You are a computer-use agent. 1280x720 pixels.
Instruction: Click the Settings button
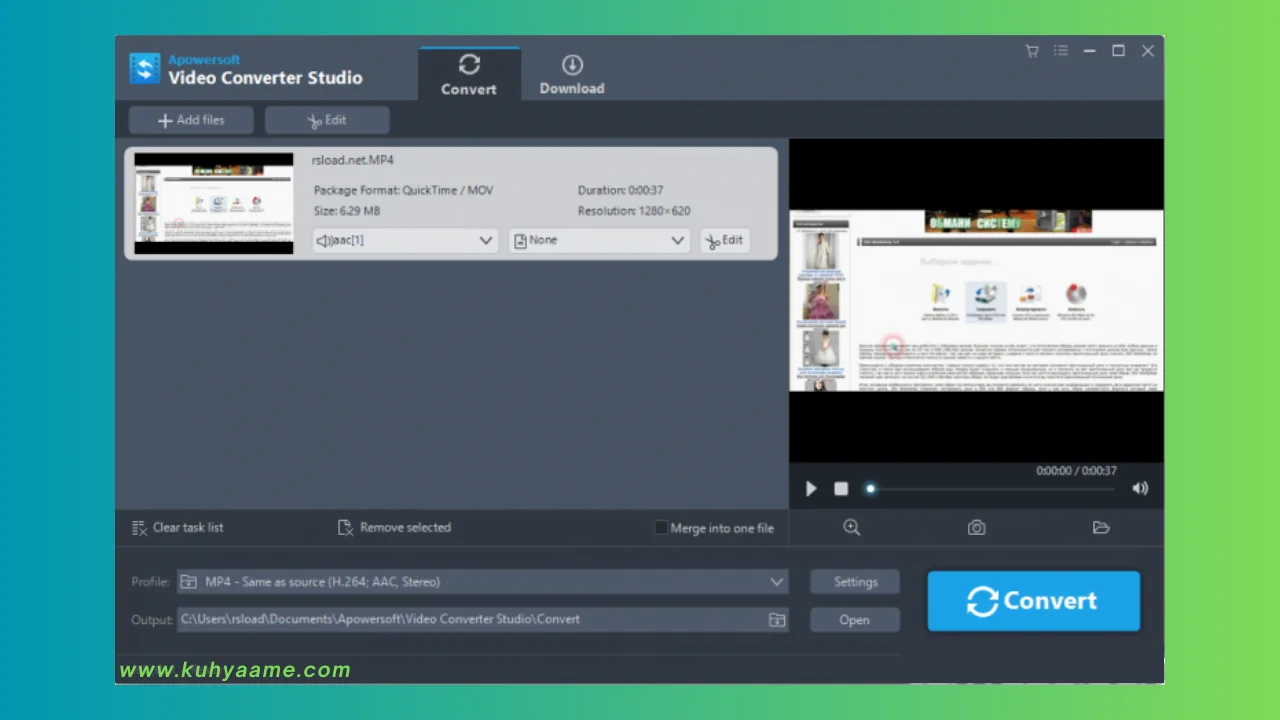click(855, 582)
